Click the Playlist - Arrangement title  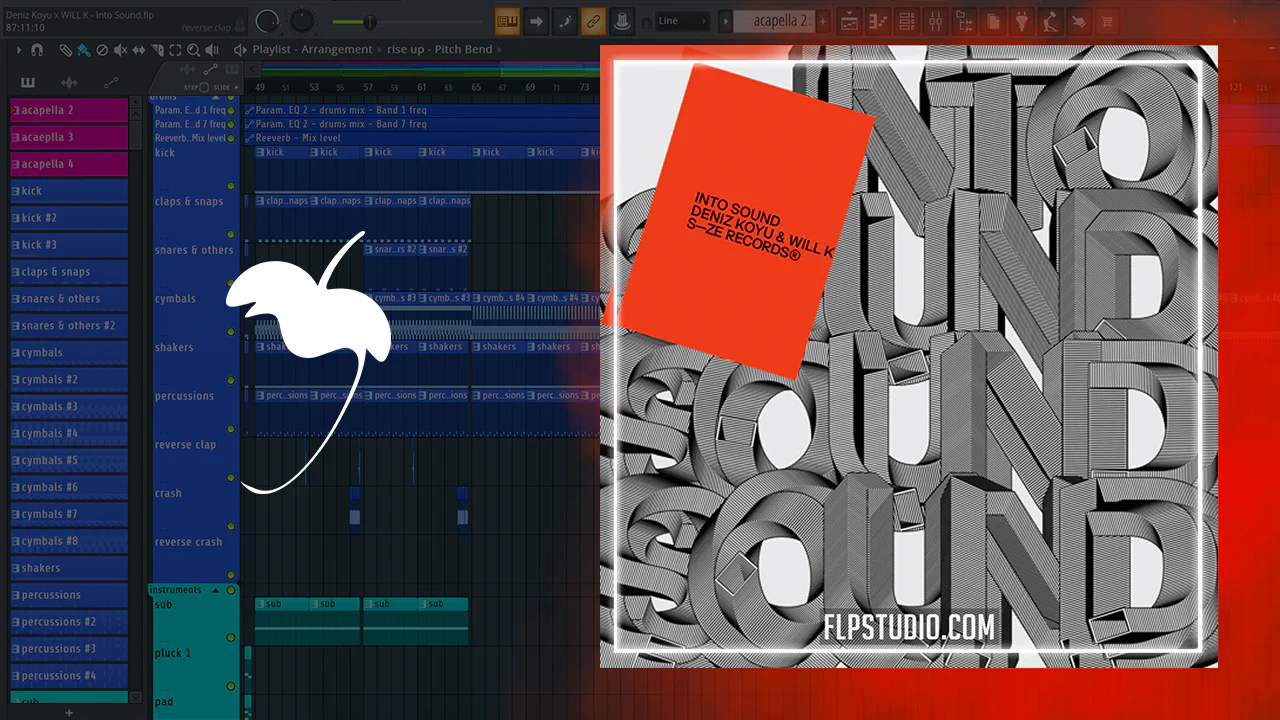pyautogui.click(x=312, y=49)
